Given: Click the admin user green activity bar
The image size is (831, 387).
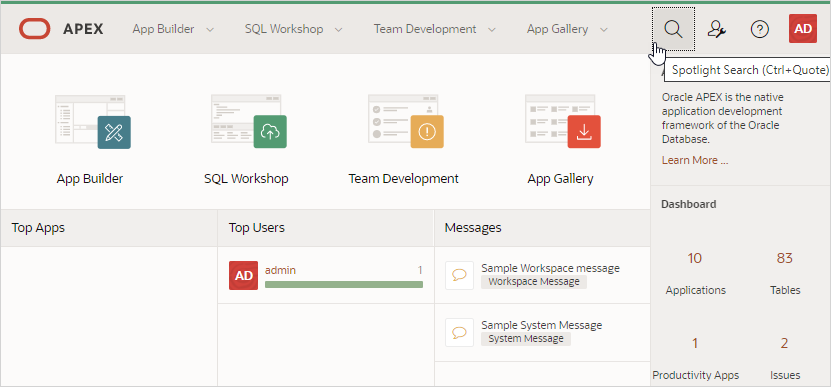Looking at the screenshot, I should pos(344,285).
